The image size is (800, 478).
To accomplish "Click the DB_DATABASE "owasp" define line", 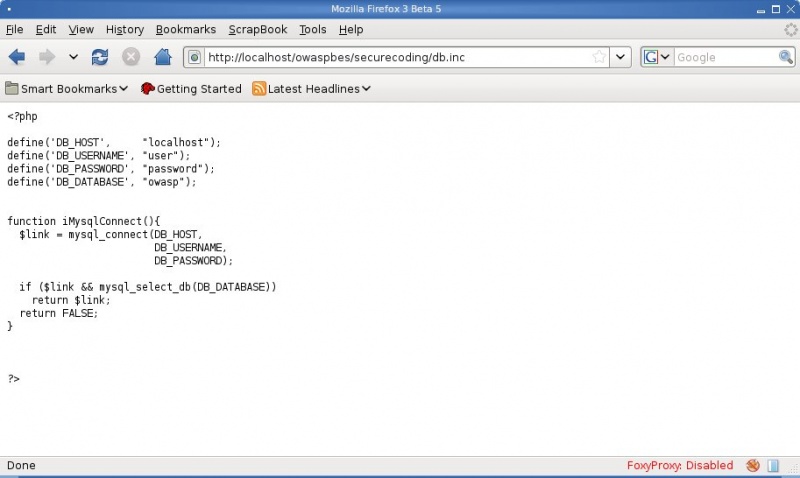I will (x=102, y=182).
